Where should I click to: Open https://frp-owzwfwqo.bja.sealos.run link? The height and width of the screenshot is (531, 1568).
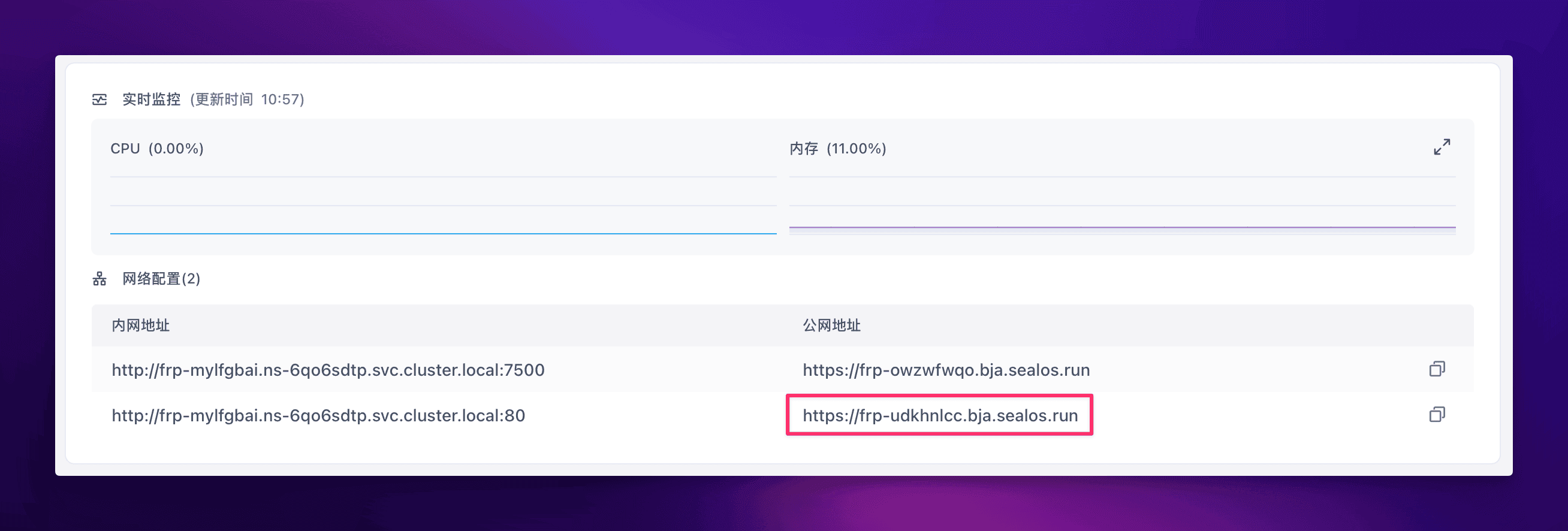click(945, 370)
